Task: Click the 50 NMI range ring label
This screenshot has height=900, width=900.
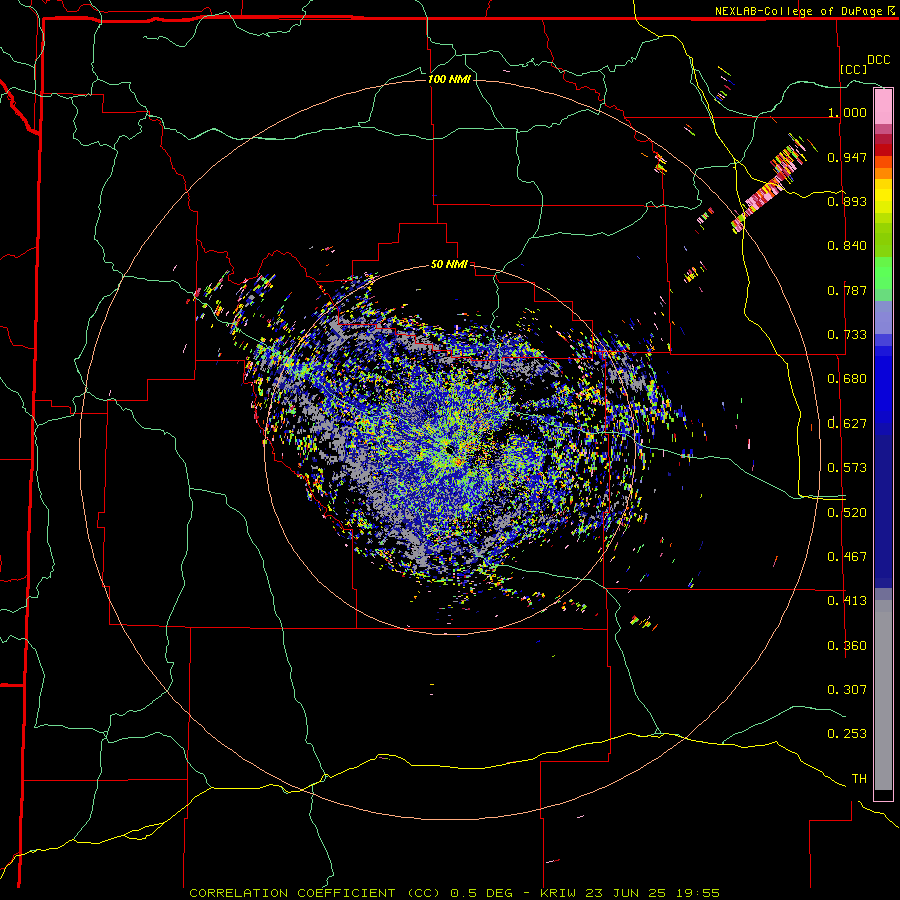Action: 449,264
